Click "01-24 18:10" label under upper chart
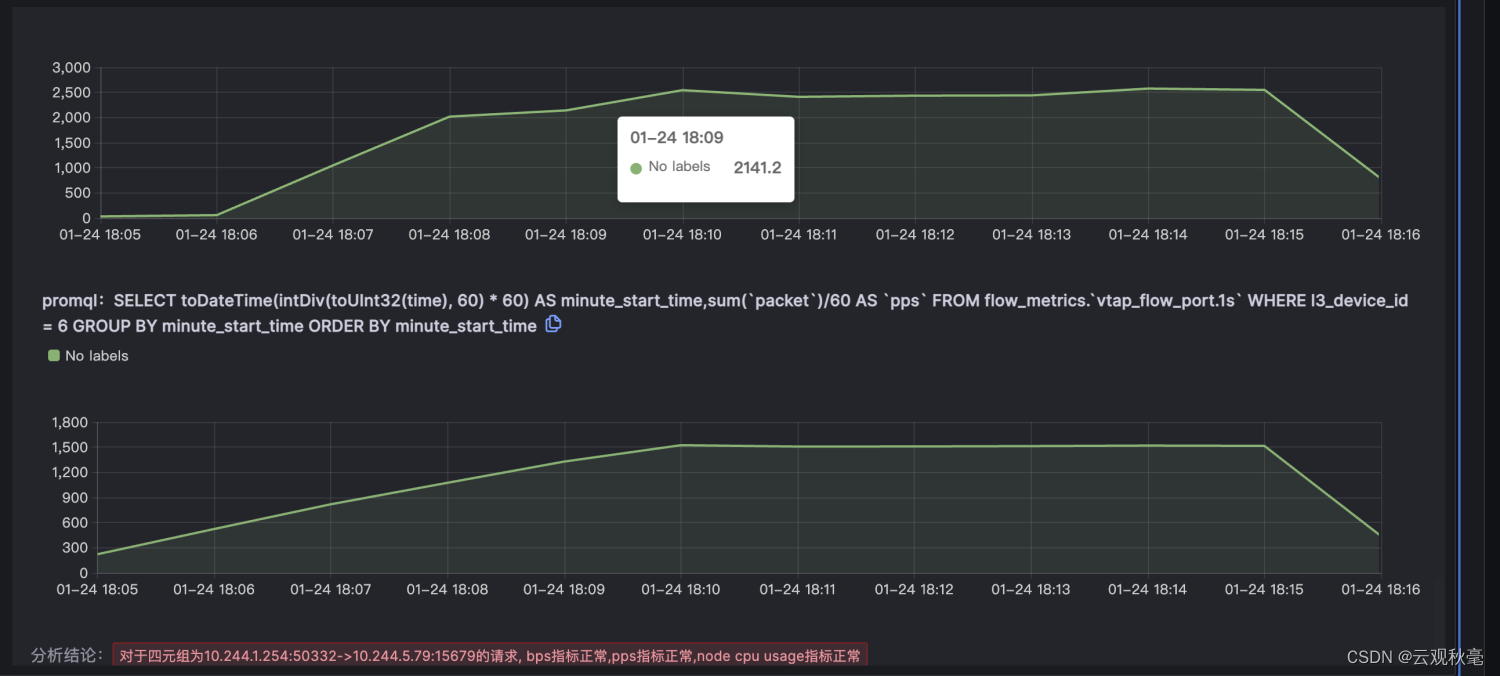 [682, 235]
